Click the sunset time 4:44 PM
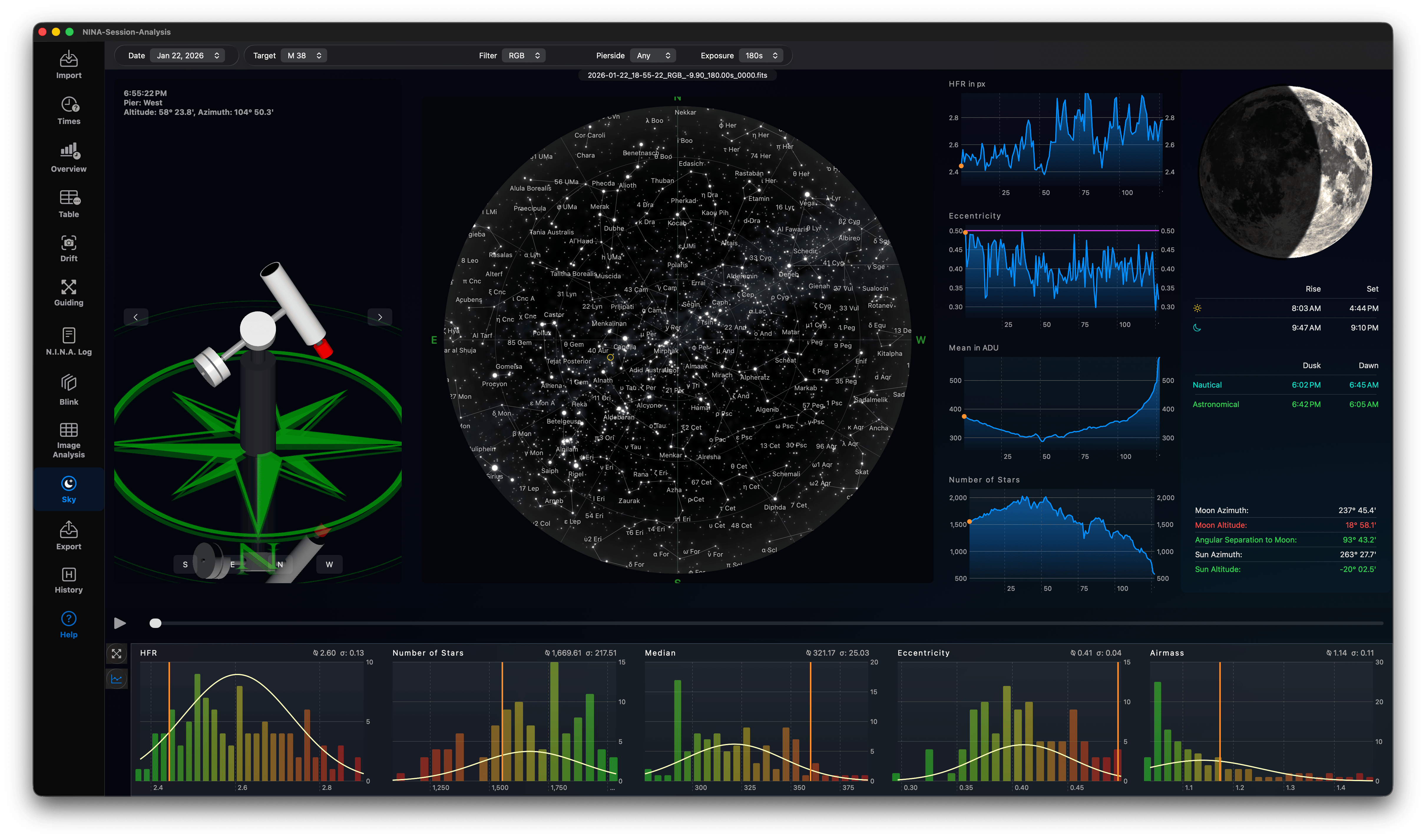Image resolution: width=1426 pixels, height=840 pixels. [1364, 308]
